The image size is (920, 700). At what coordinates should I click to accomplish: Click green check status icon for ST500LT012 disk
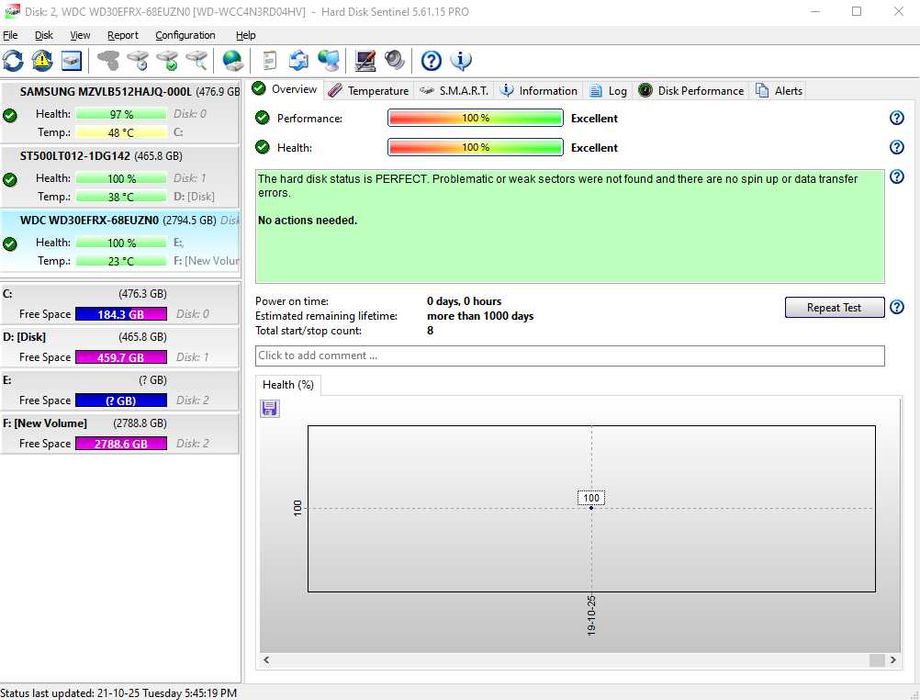tap(10, 180)
